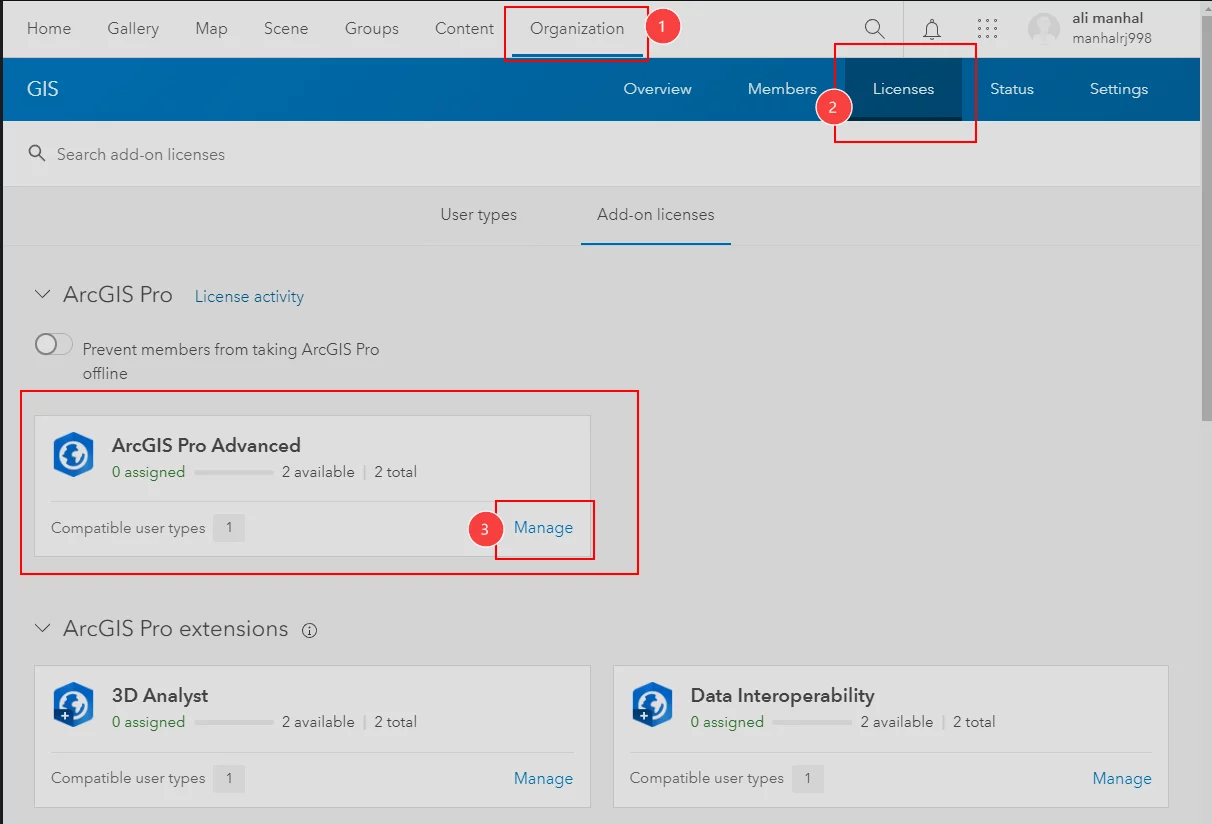Show info about ArcGIS Pro extensions
The width and height of the screenshot is (1212, 824).
point(310,630)
